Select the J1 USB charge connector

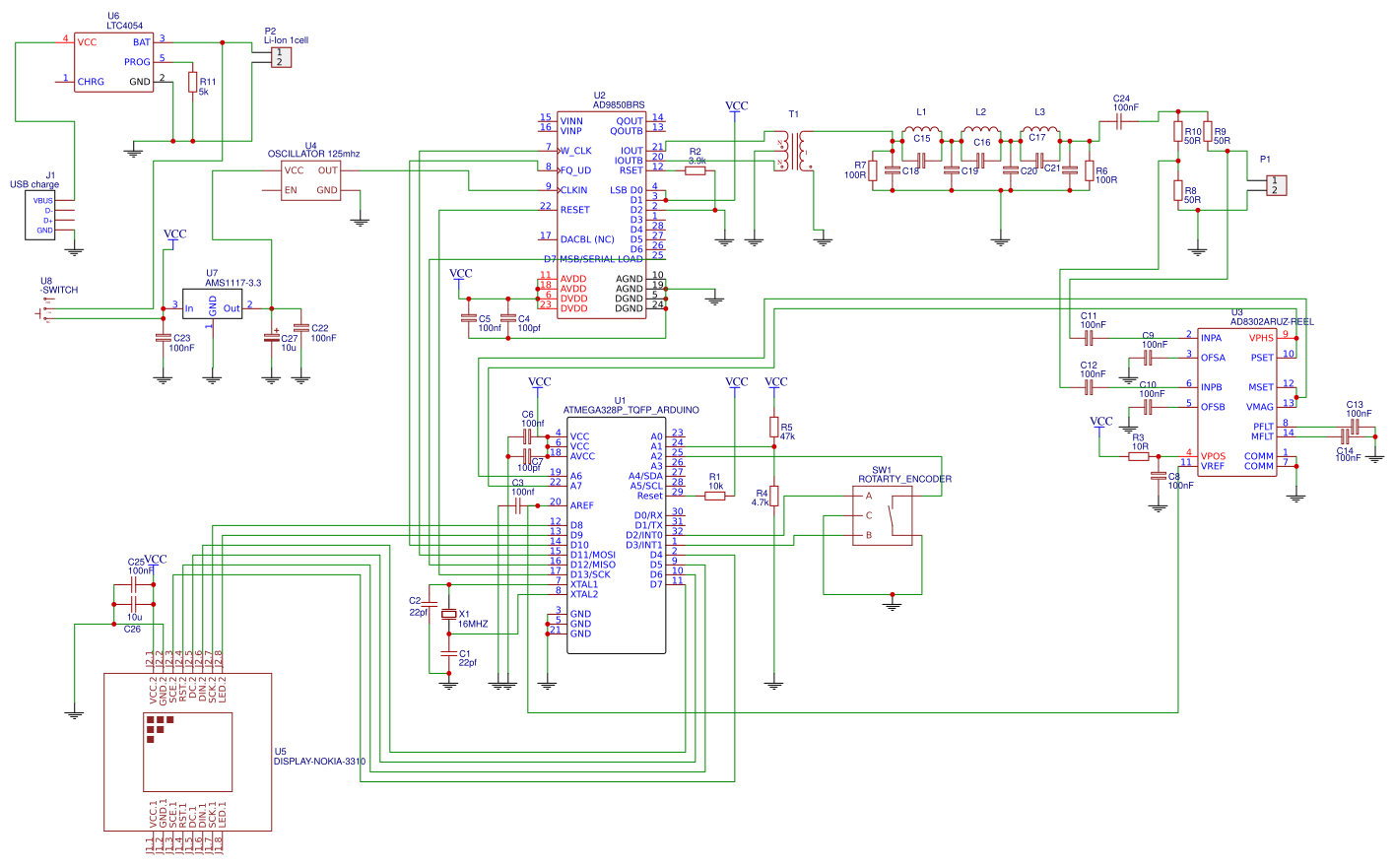40,215
